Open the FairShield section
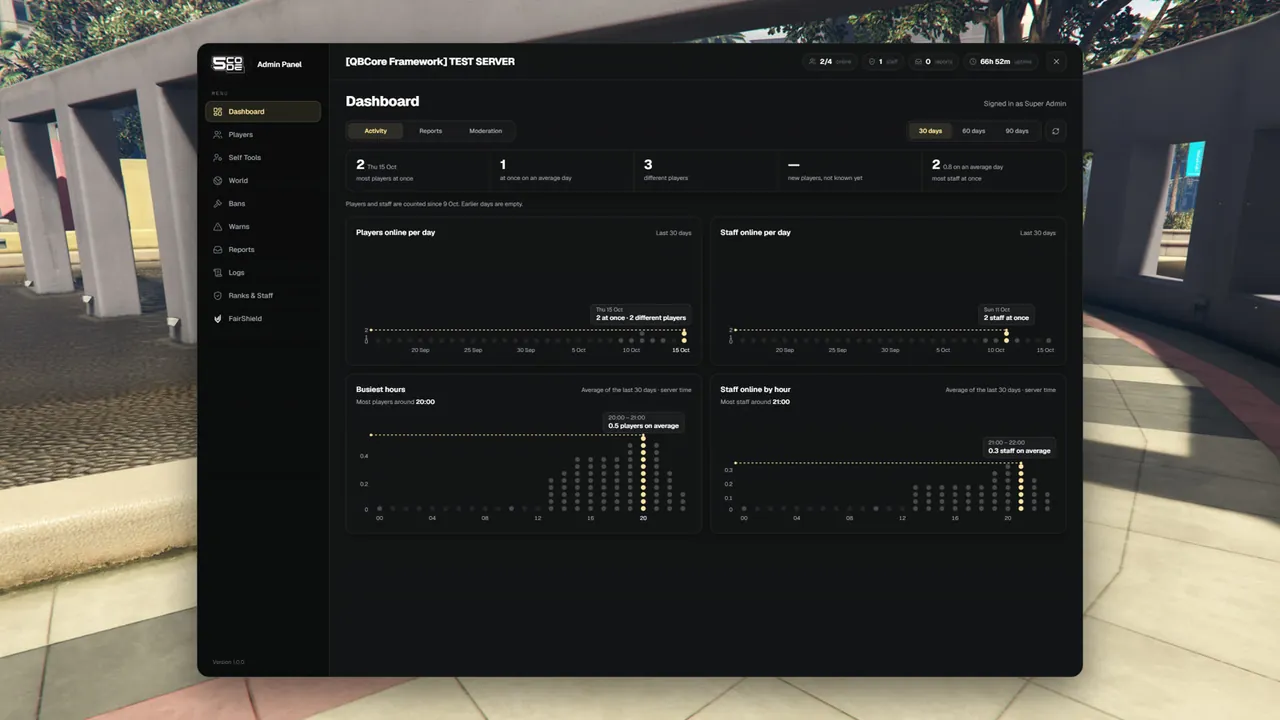 click(x=263, y=319)
